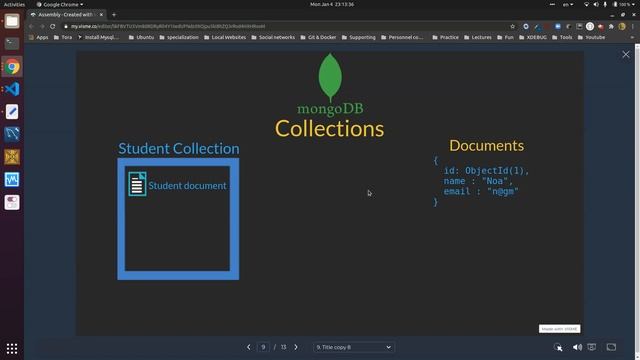
Task: Activate the pointer highlight tool icon
Action: click(x=558, y=347)
